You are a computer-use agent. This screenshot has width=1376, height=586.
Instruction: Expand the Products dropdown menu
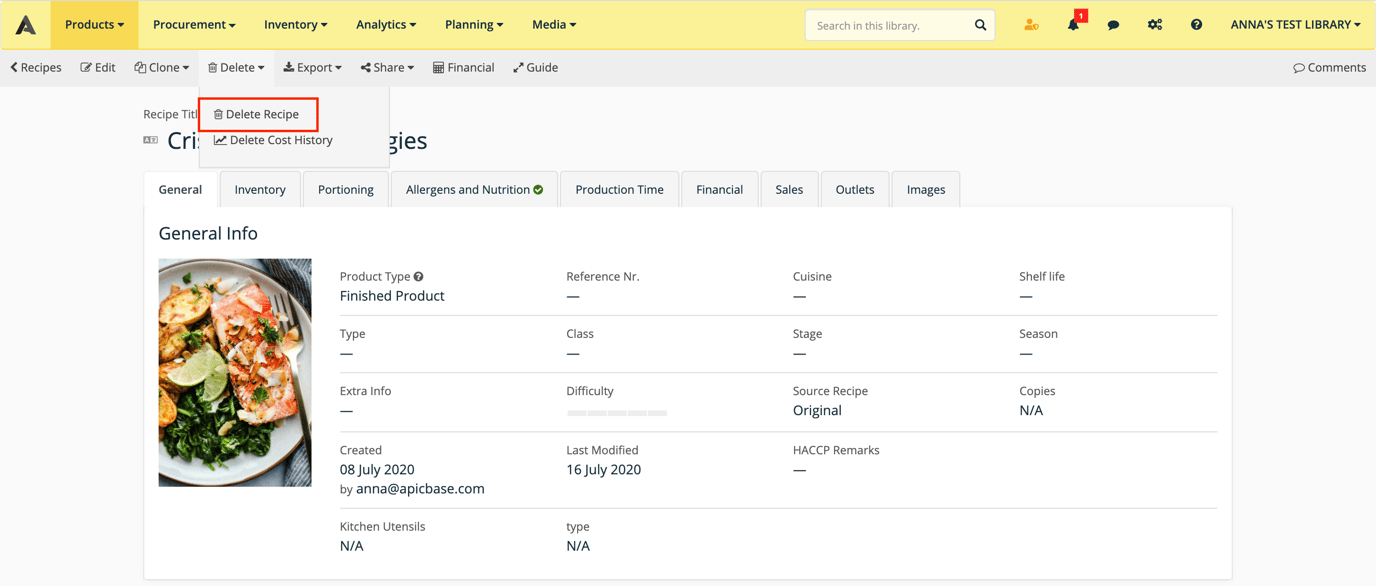tap(95, 25)
